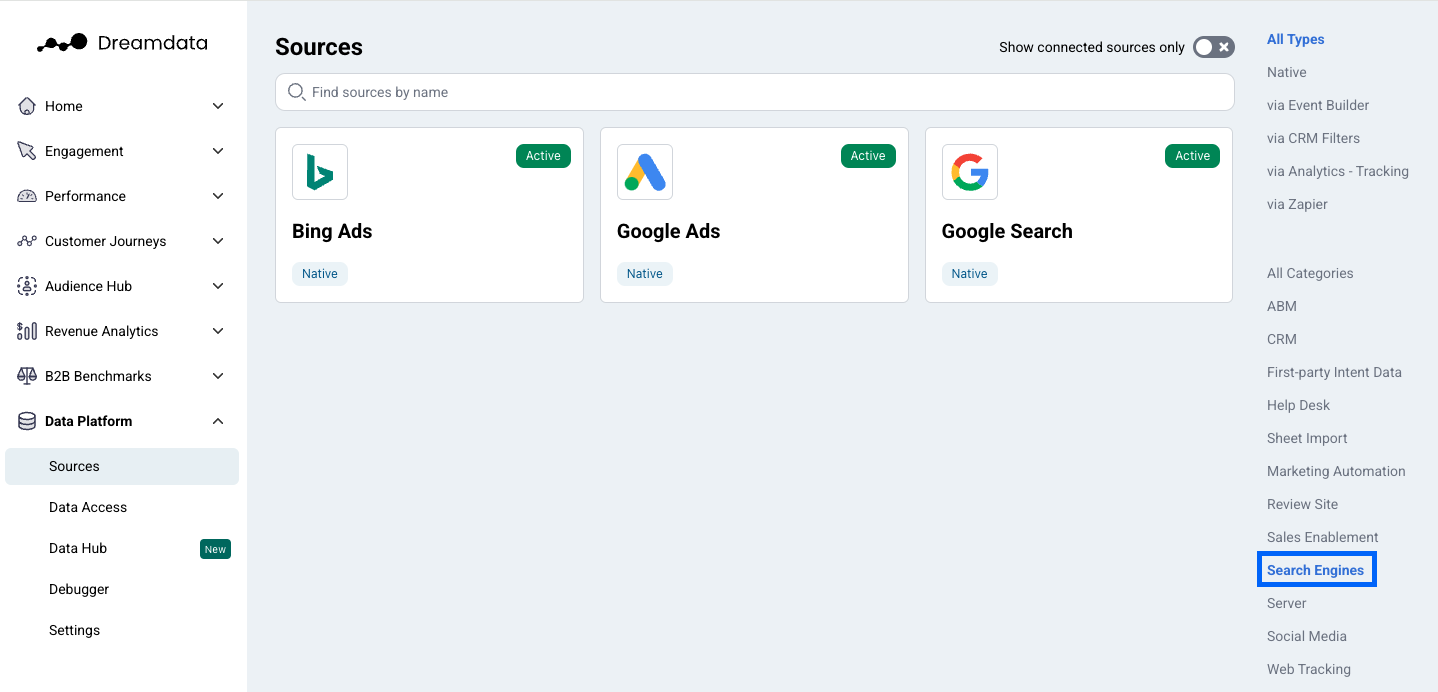Expand the Revenue Analytics chevron

click(218, 331)
